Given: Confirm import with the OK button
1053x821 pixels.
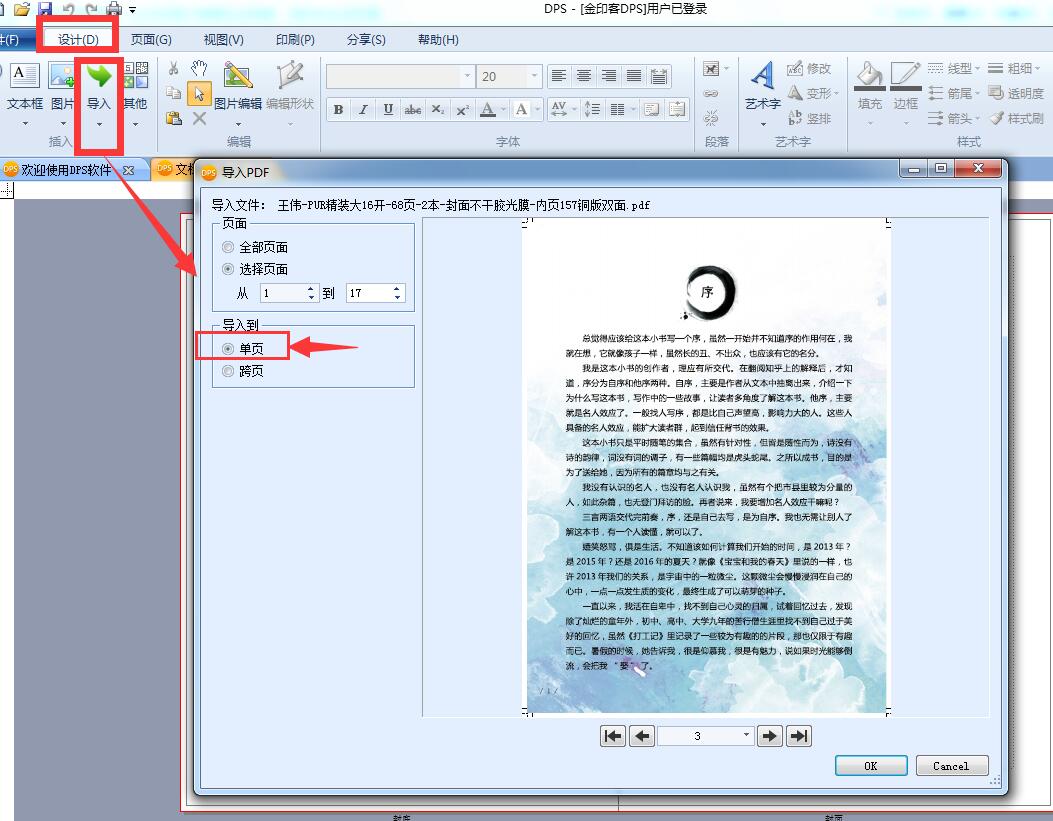Looking at the screenshot, I should point(871,766).
